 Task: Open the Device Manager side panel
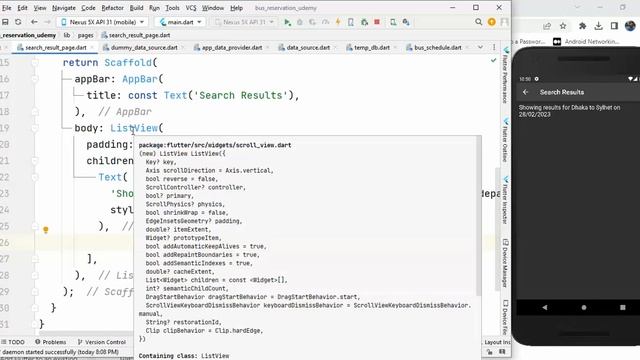point(506,264)
